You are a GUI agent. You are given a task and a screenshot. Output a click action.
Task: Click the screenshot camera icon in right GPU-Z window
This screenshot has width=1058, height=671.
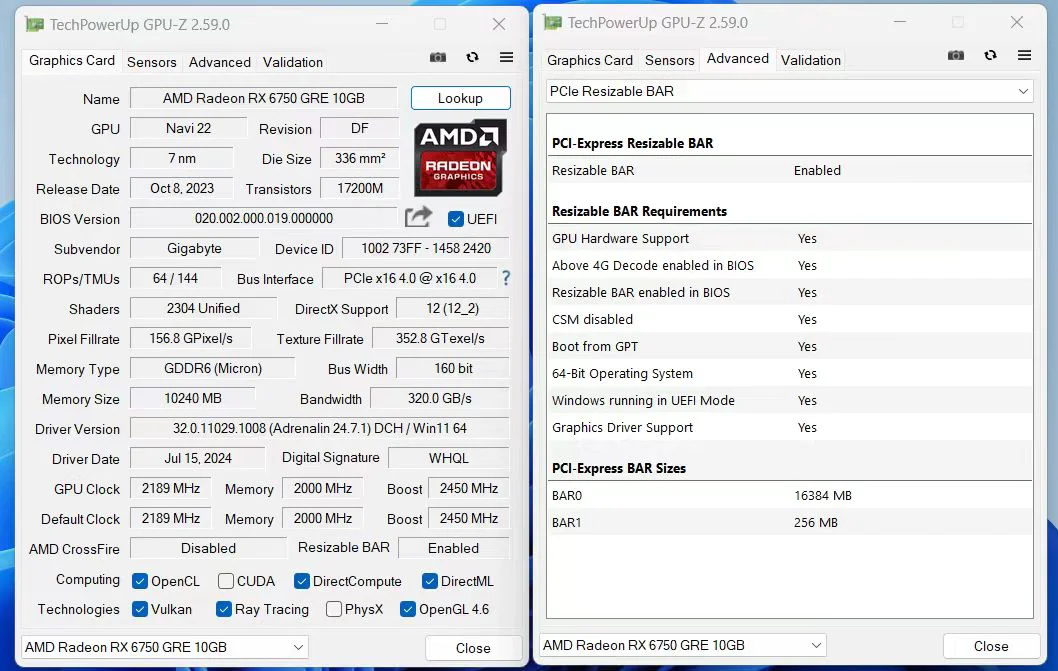956,55
